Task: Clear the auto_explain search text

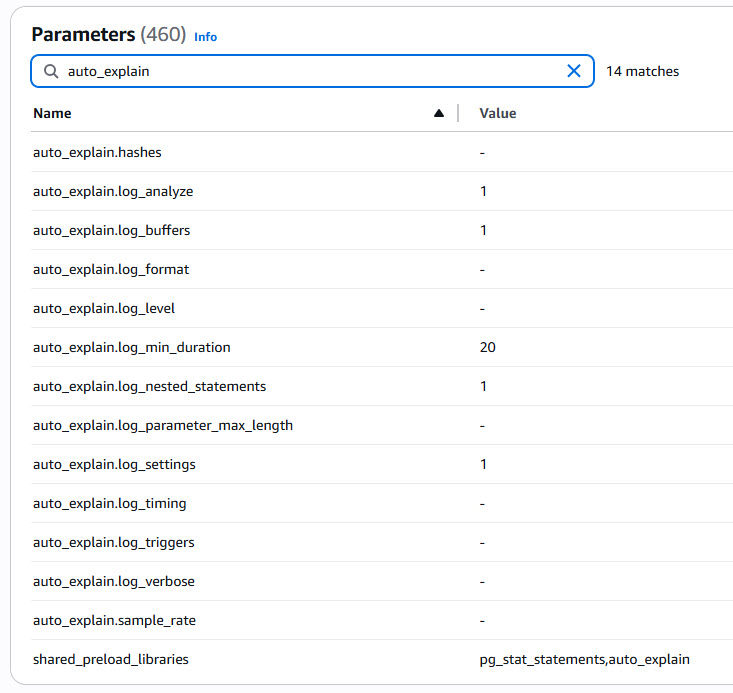Action: coord(574,71)
